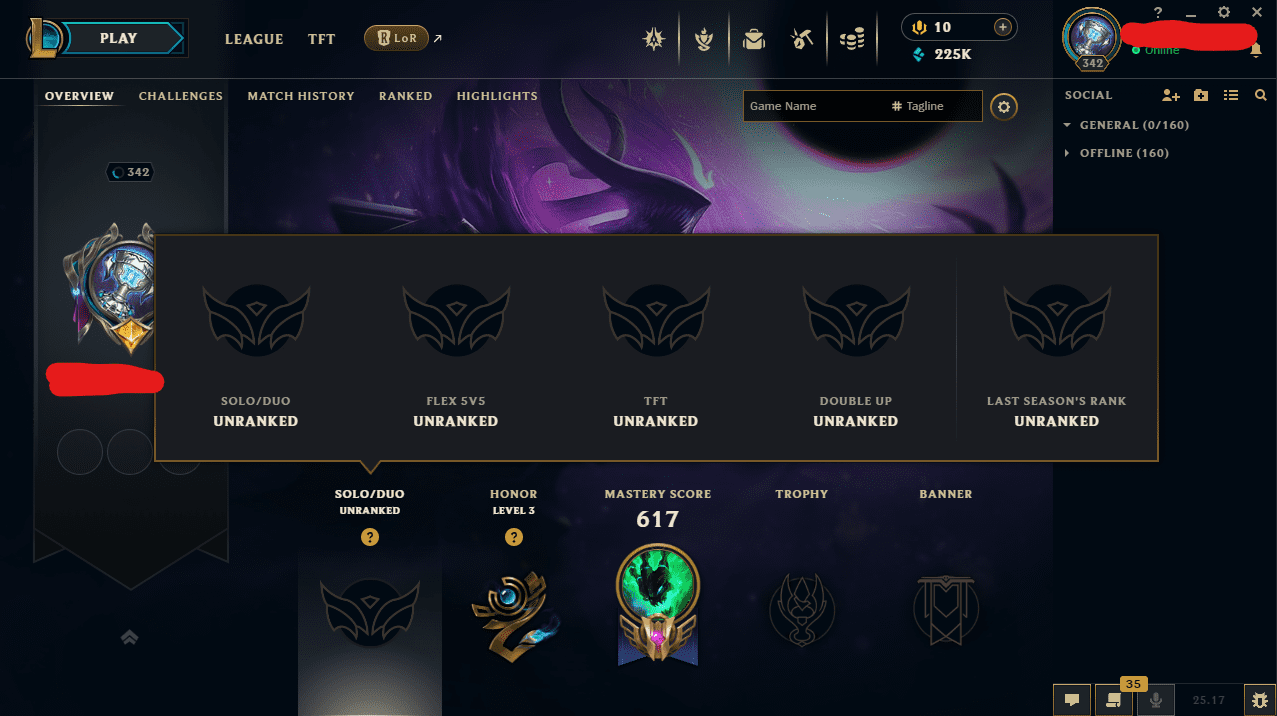Open the Collection backpack icon

[x=754, y=39]
